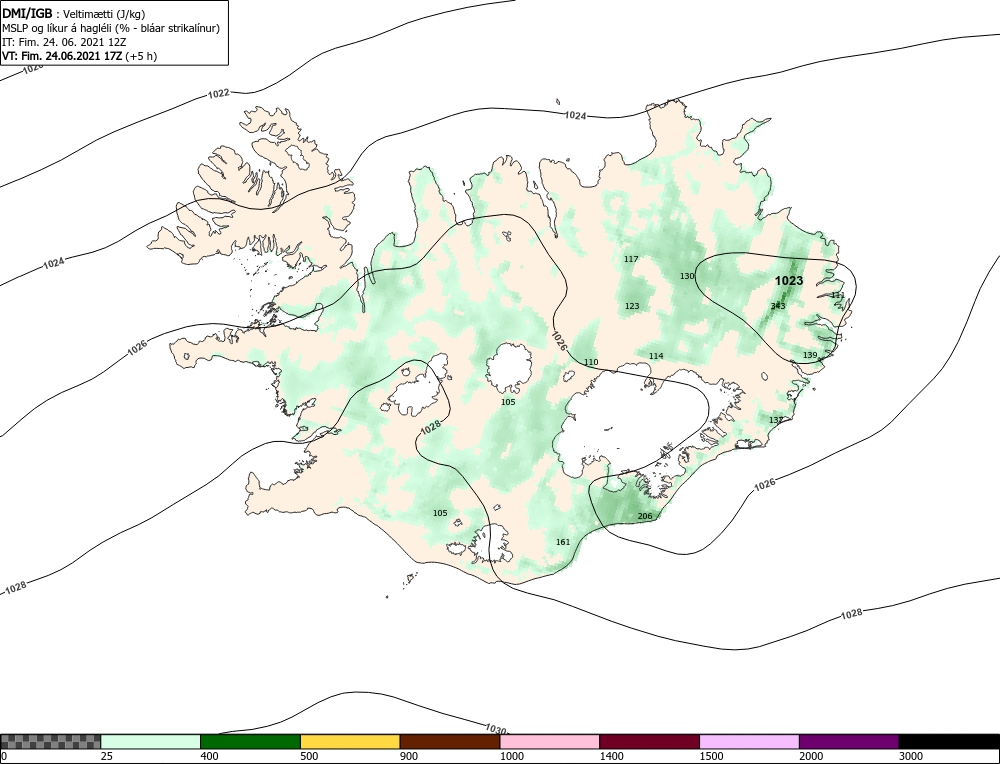This screenshot has width=1000, height=764.
Task: Pick the pink 1000–1400 legend swatch
Action: [550, 741]
